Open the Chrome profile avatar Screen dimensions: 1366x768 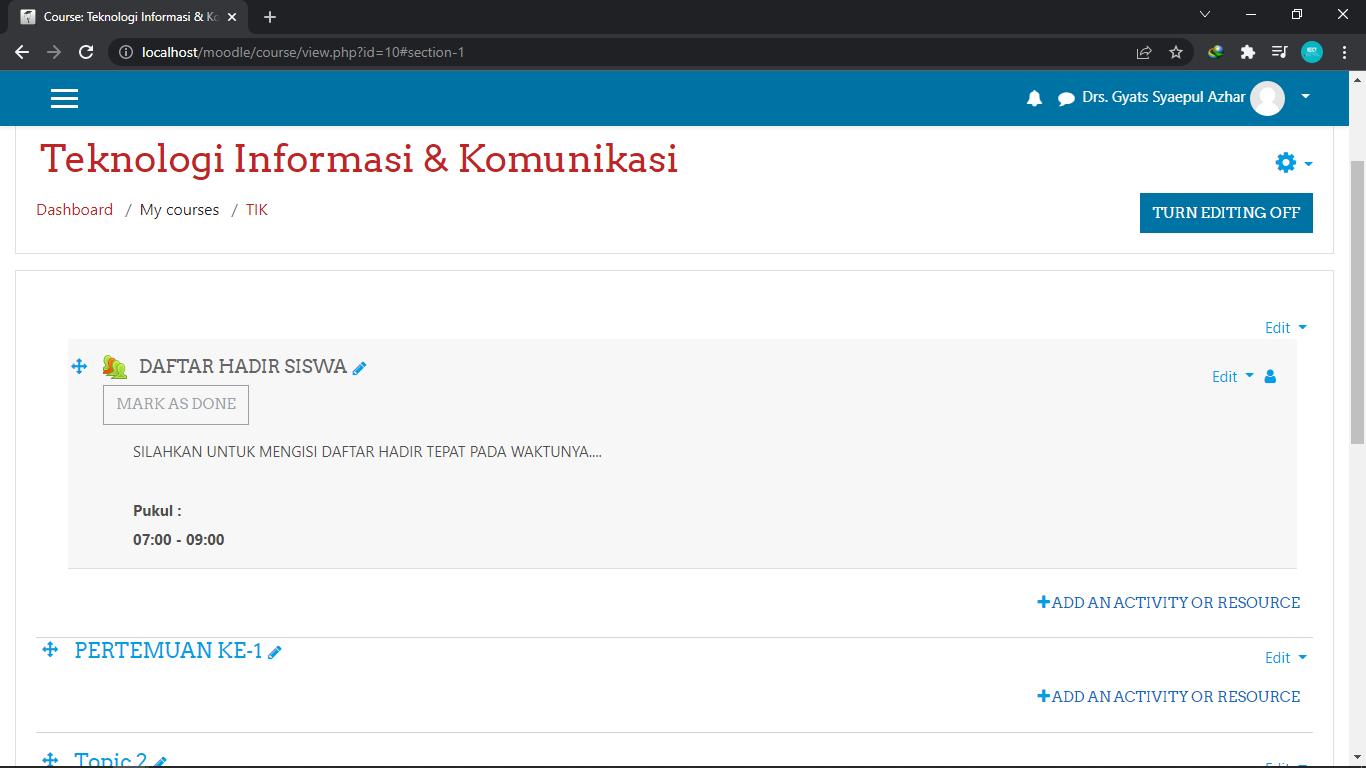tap(1311, 52)
